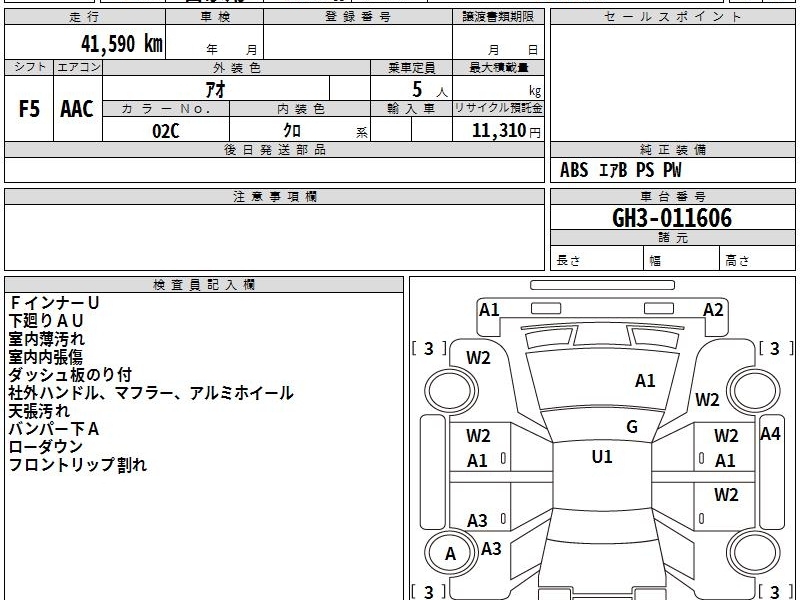This screenshot has width=800, height=600.
Task: Select the 社外ハンドル、マフラー、アルミホイール note
Action: (x=151, y=393)
